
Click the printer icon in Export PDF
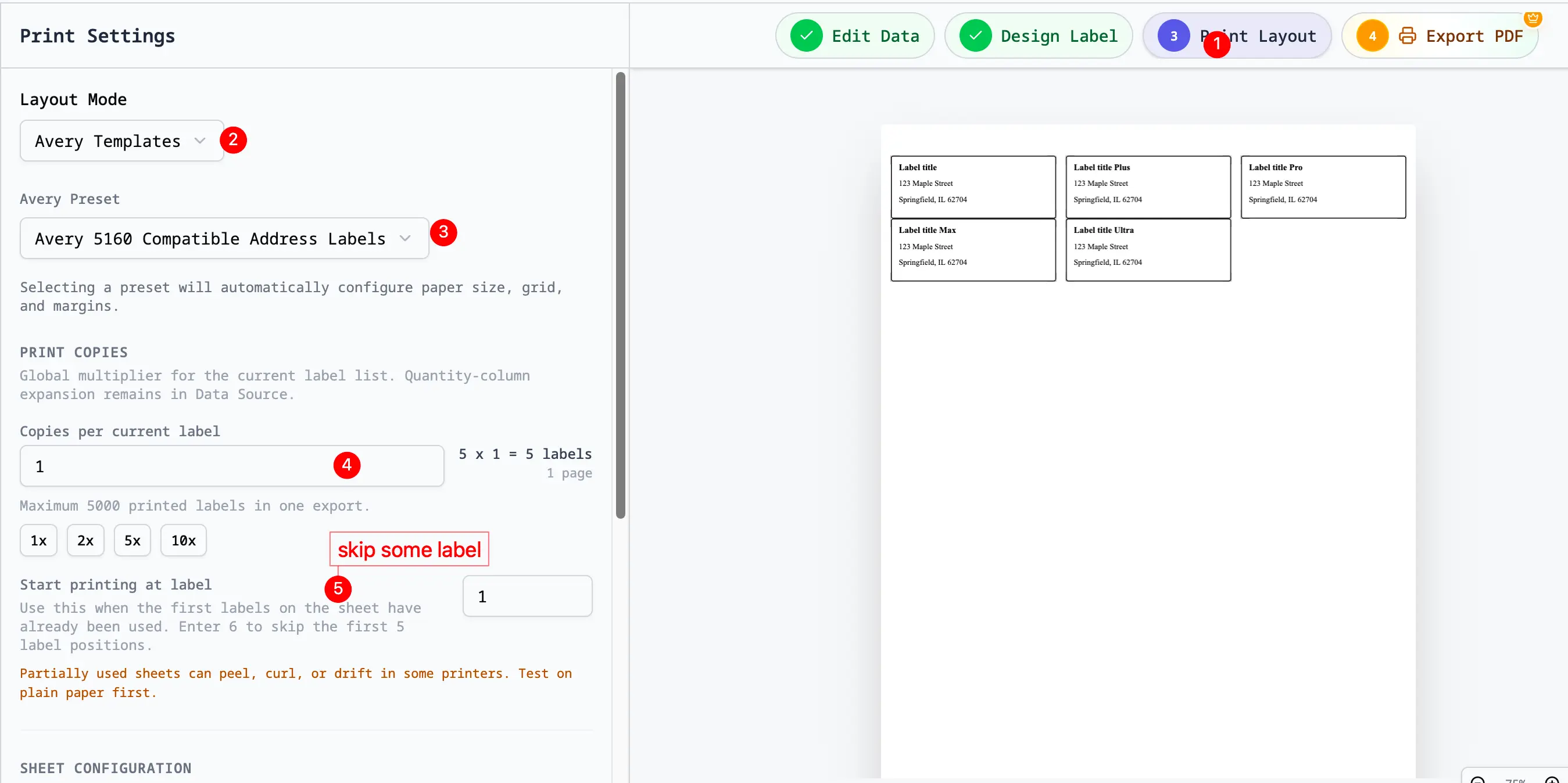click(1406, 36)
